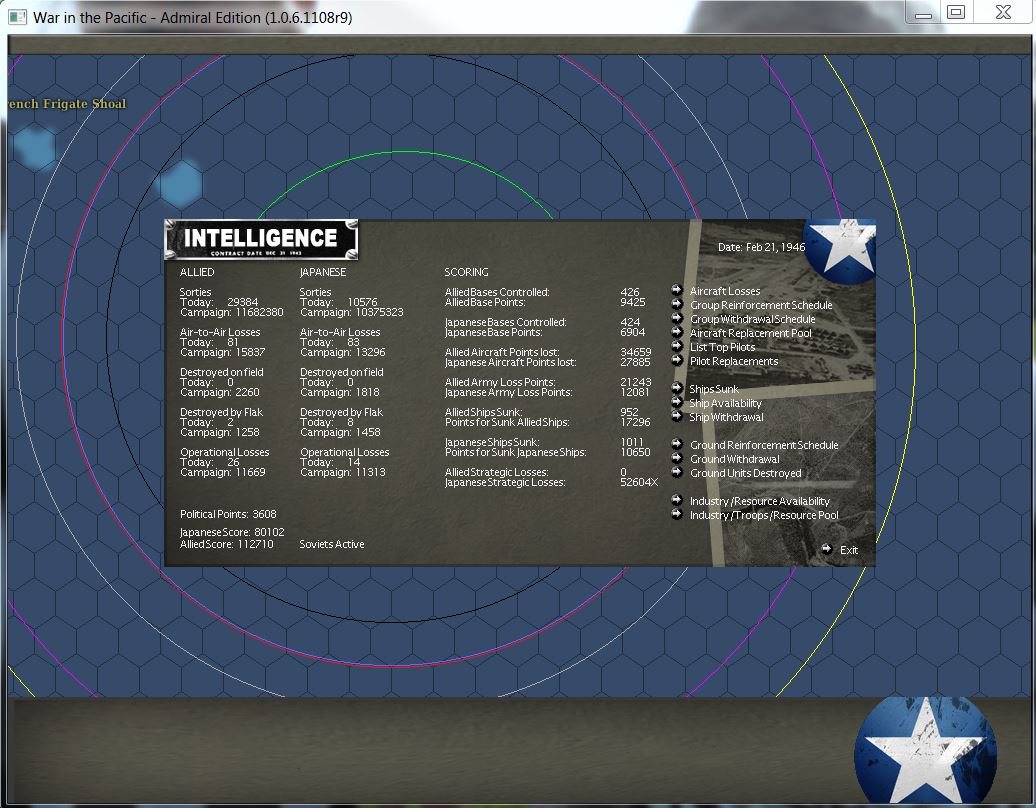Image resolution: width=1036 pixels, height=808 pixels.
Task: Click the Japanese Sorties Campaign total 10375323
Action: click(x=379, y=312)
